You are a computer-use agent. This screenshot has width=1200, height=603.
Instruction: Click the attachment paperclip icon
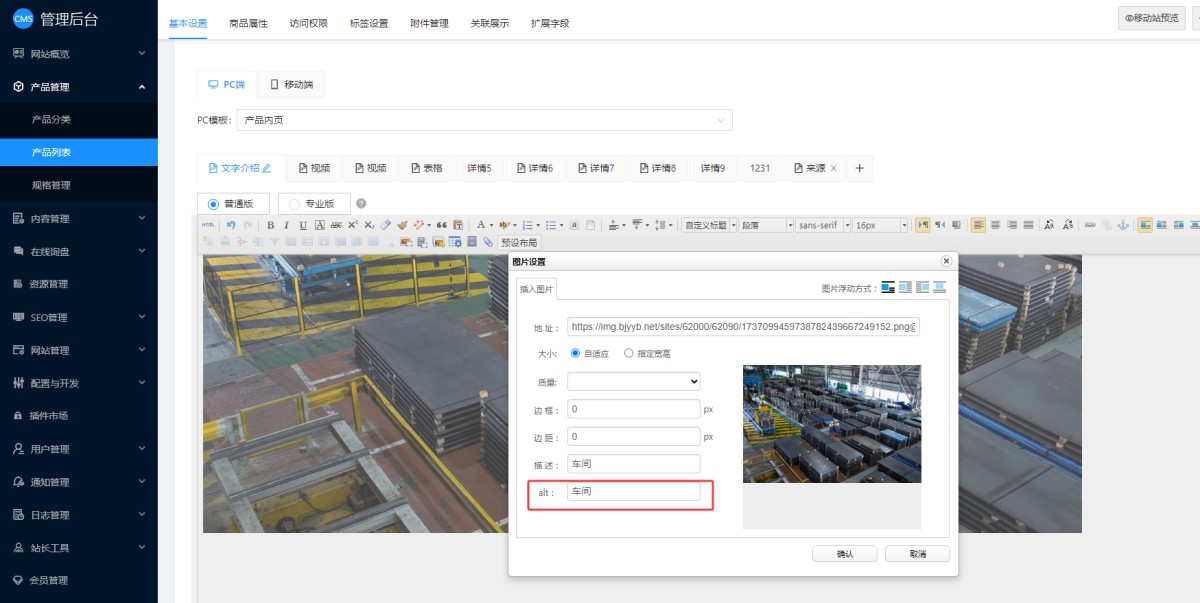coord(488,242)
